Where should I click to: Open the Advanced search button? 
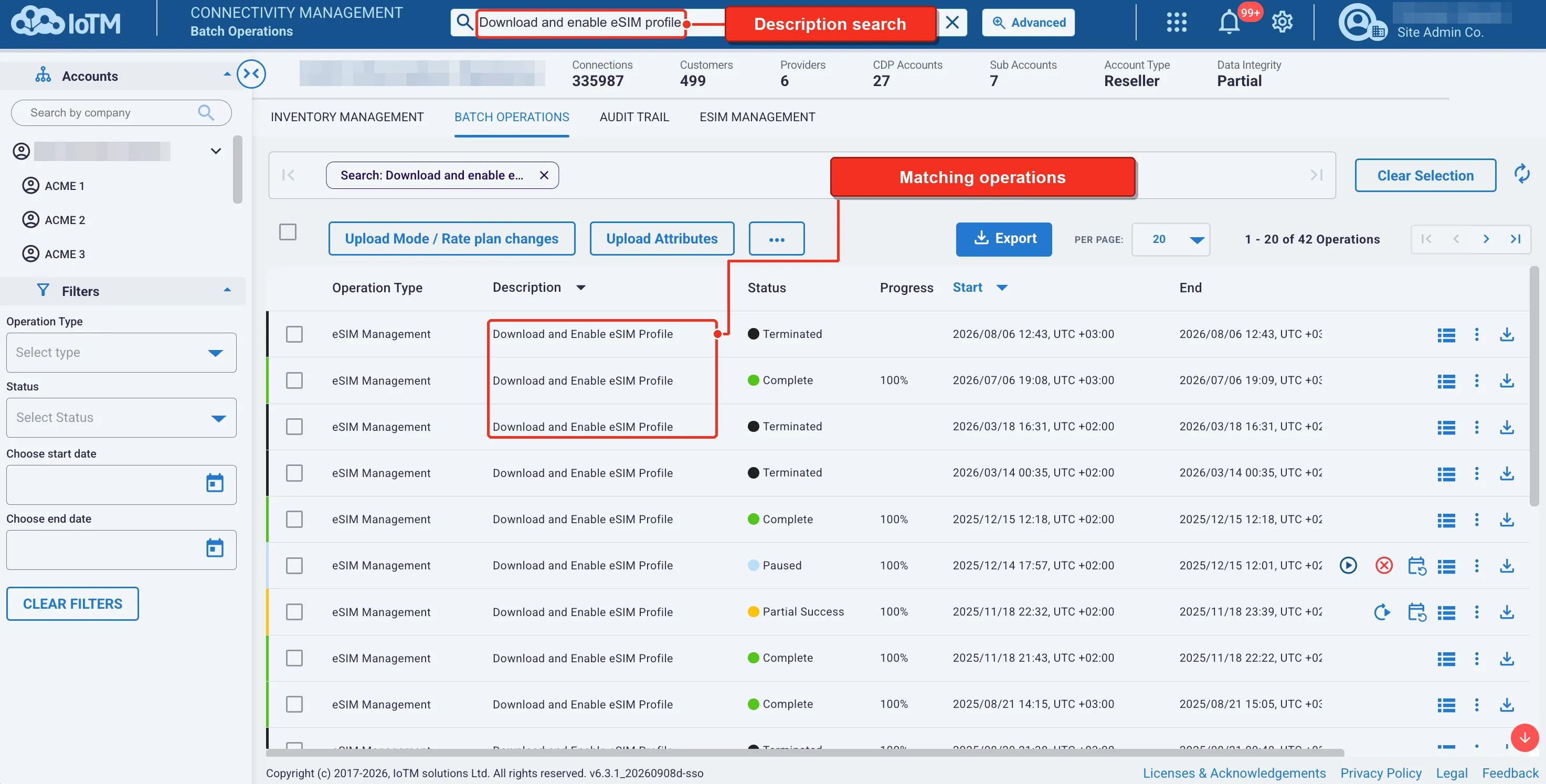(1028, 23)
